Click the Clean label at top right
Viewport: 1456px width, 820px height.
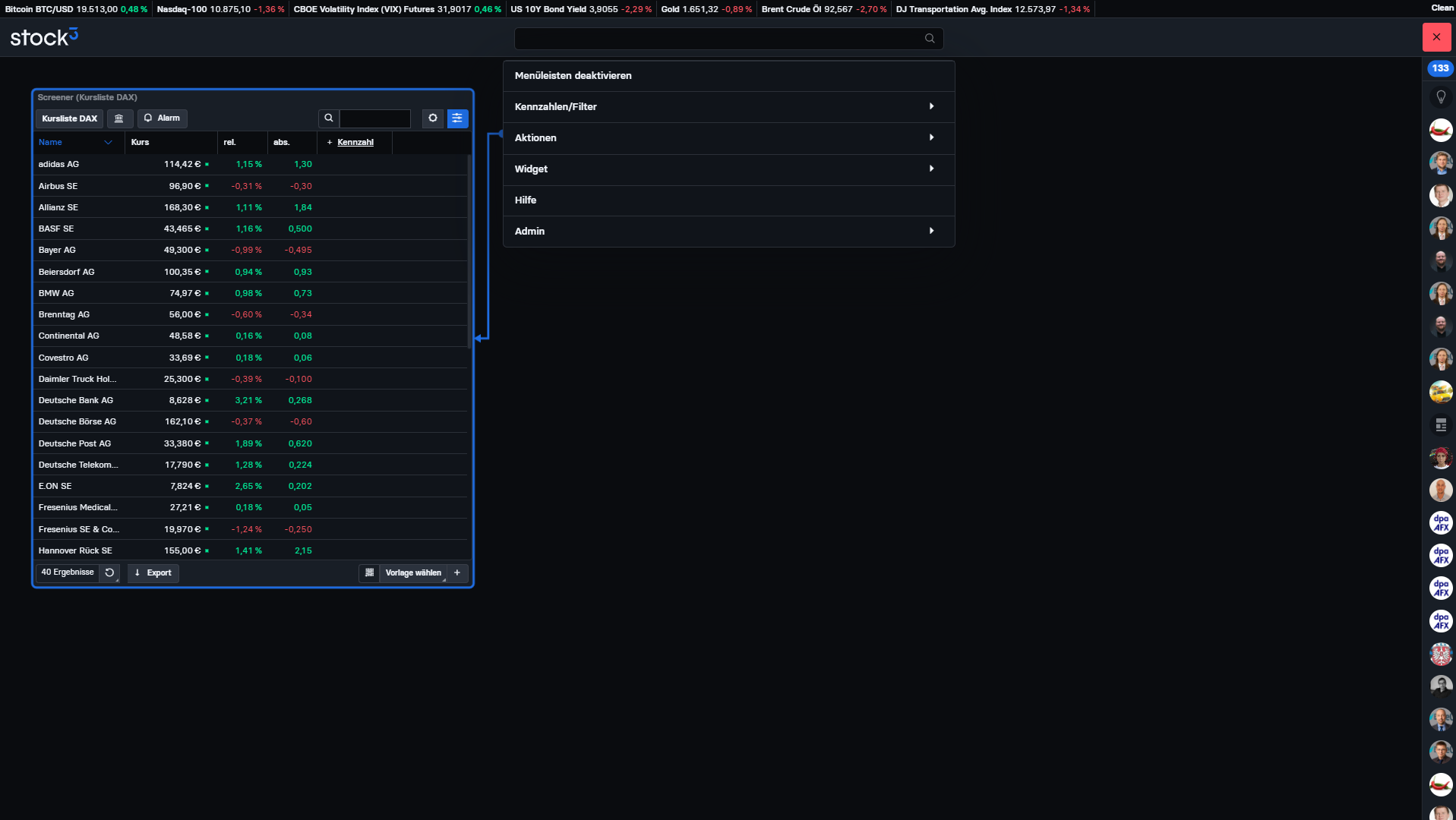pyautogui.click(x=1442, y=8)
